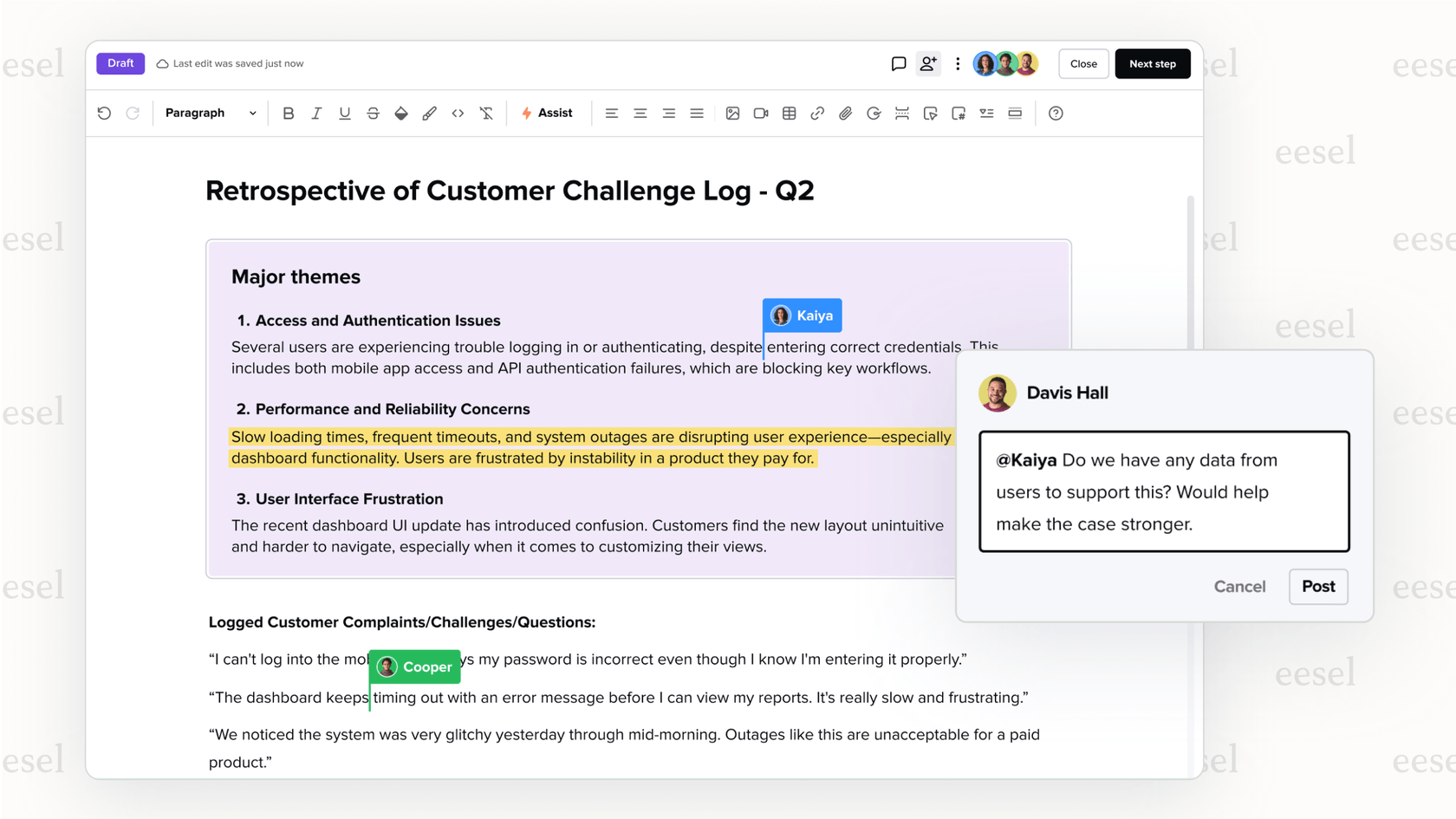
Task: Click the Draft status badge
Action: pyautogui.click(x=120, y=63)
